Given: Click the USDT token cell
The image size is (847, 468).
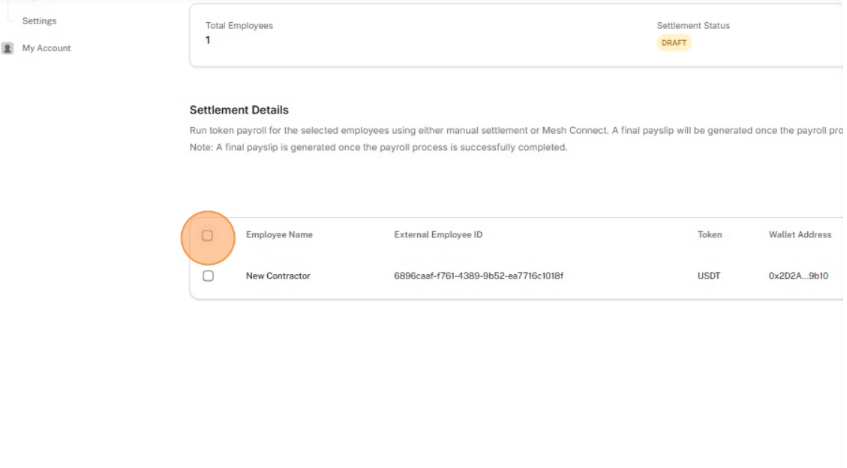Looking at the screenshot, I should click(709, 276).
